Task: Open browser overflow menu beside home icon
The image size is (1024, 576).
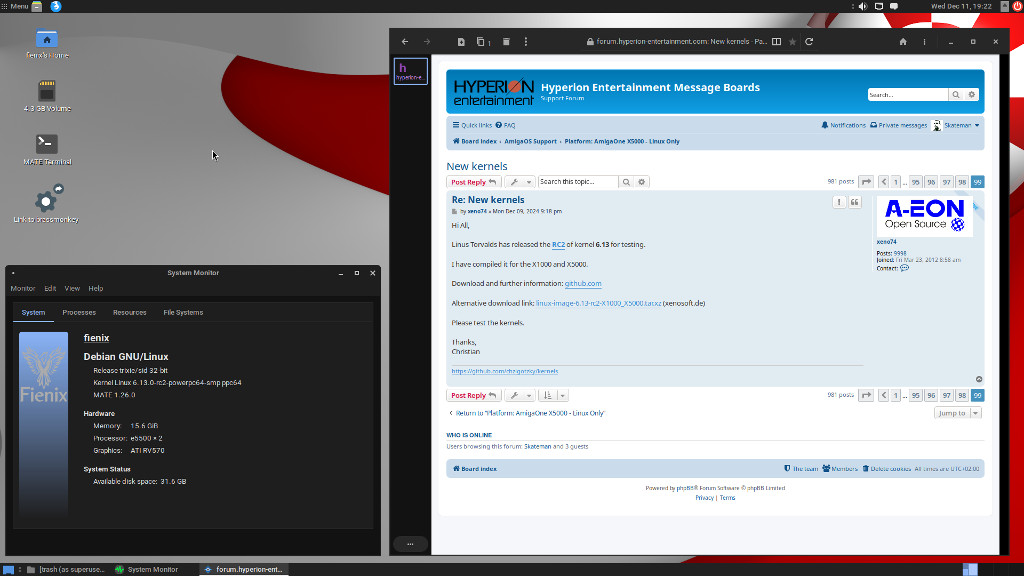Action: coord(924,42)
